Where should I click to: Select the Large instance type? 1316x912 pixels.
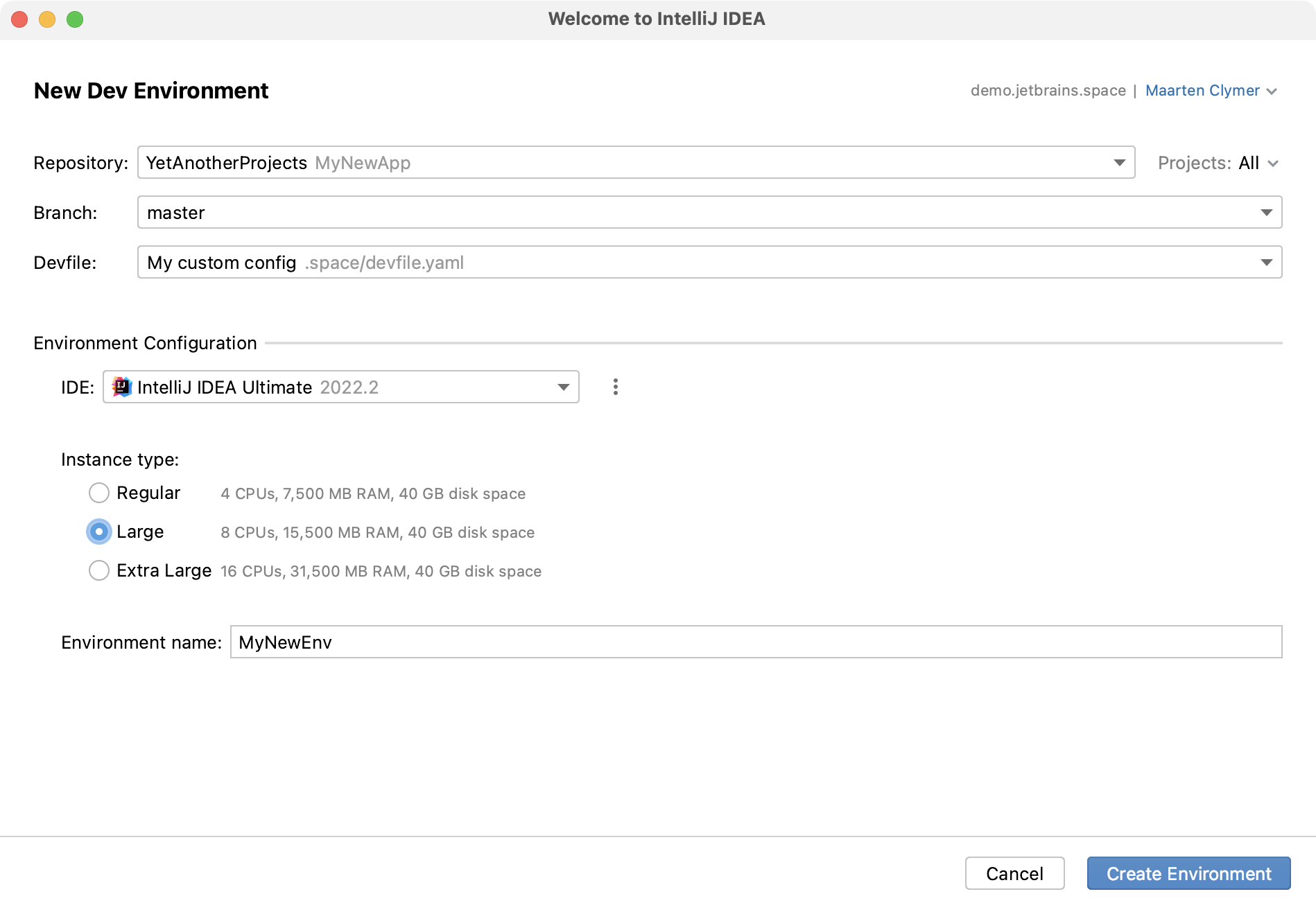tap(99, 532)
